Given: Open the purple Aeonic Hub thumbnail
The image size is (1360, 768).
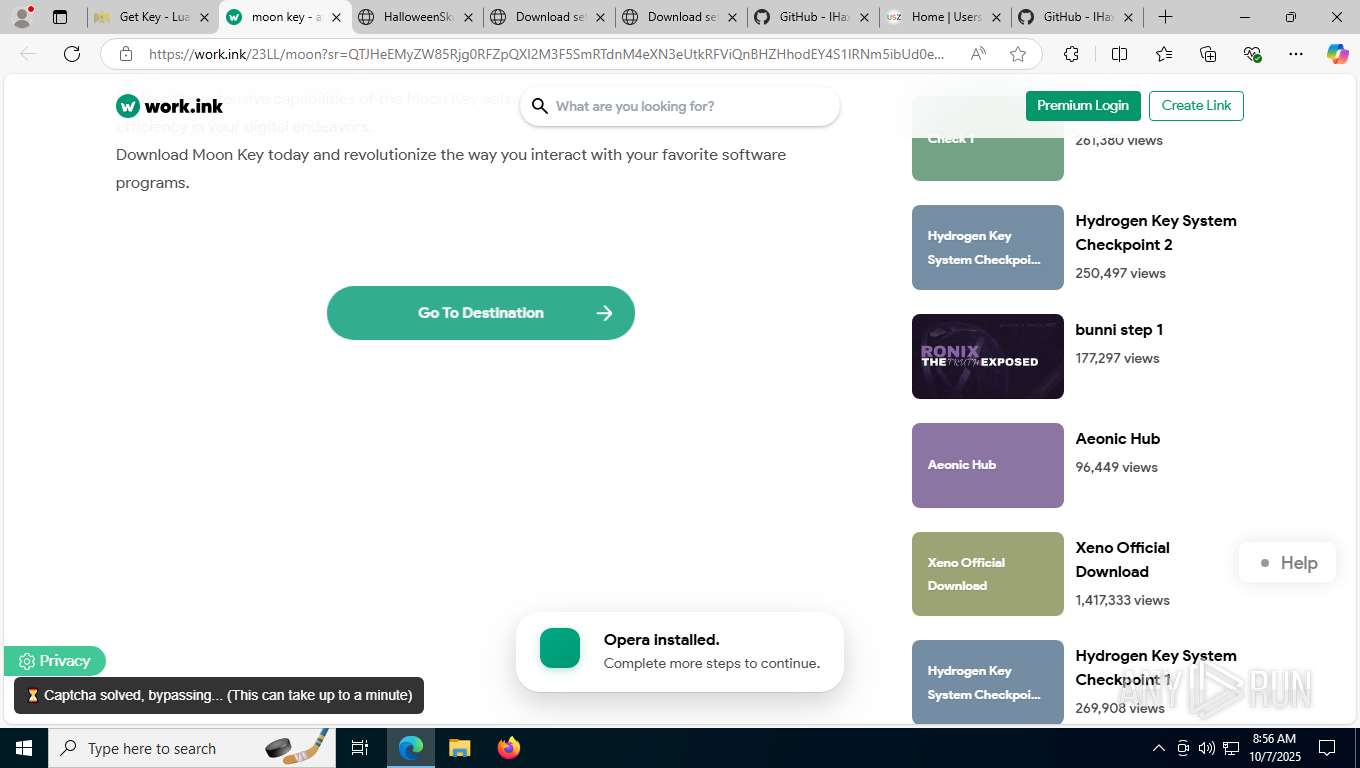Looking at the screenshot, I should coord(988,466).
